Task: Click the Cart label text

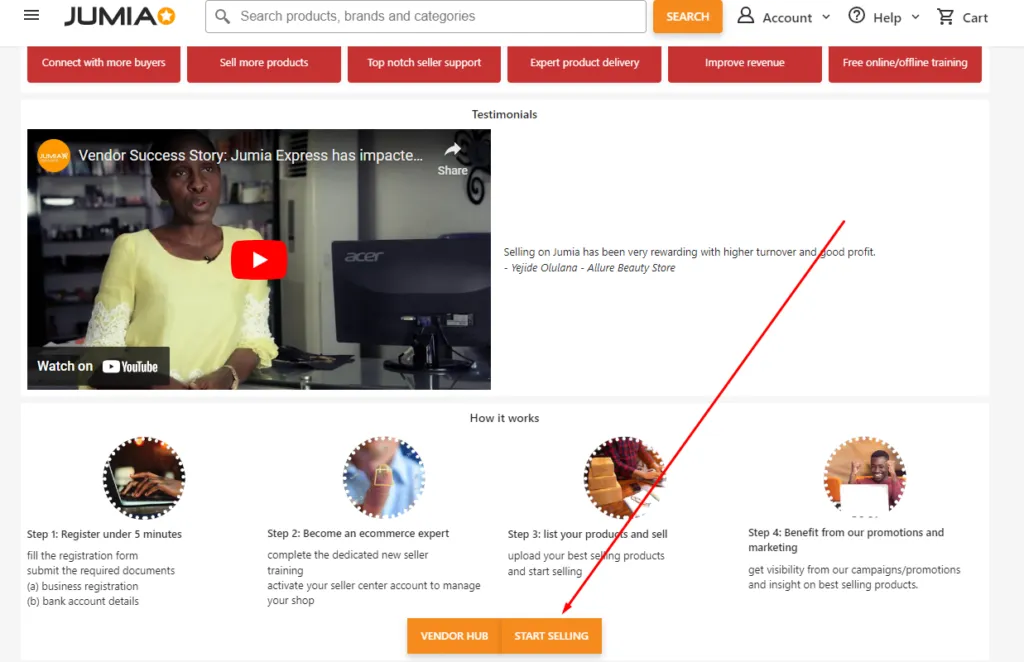Action: (x=975, y=18)
